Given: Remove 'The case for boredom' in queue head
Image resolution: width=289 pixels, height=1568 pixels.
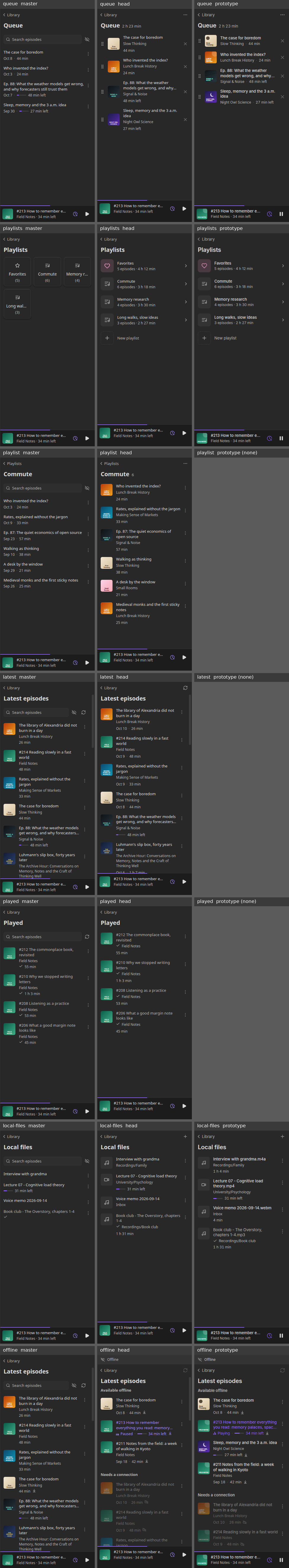Looking at the screenshot, I should pos(185,44).
